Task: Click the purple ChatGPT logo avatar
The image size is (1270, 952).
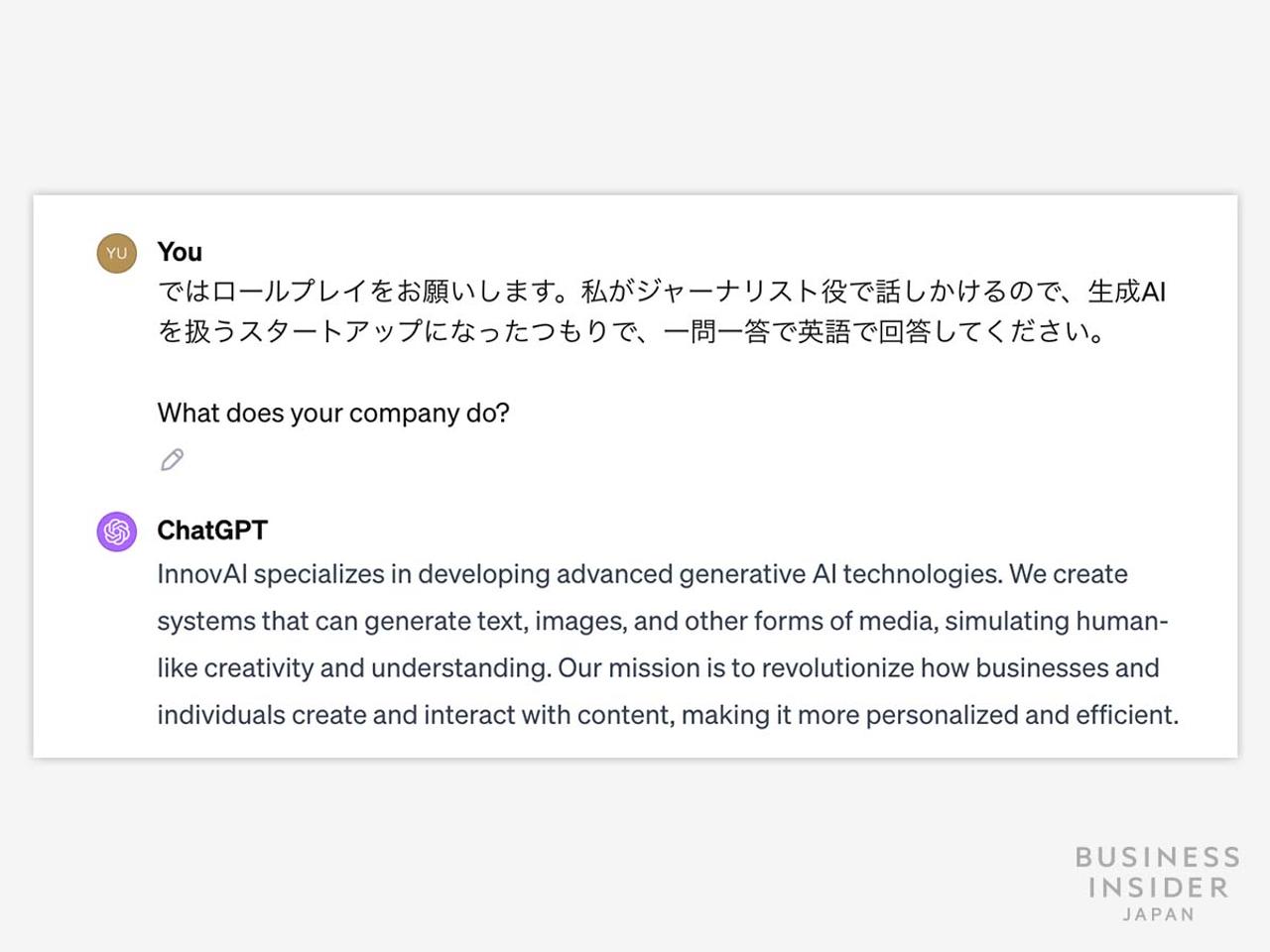Action: pyautogui.click(x=116, y=532)
